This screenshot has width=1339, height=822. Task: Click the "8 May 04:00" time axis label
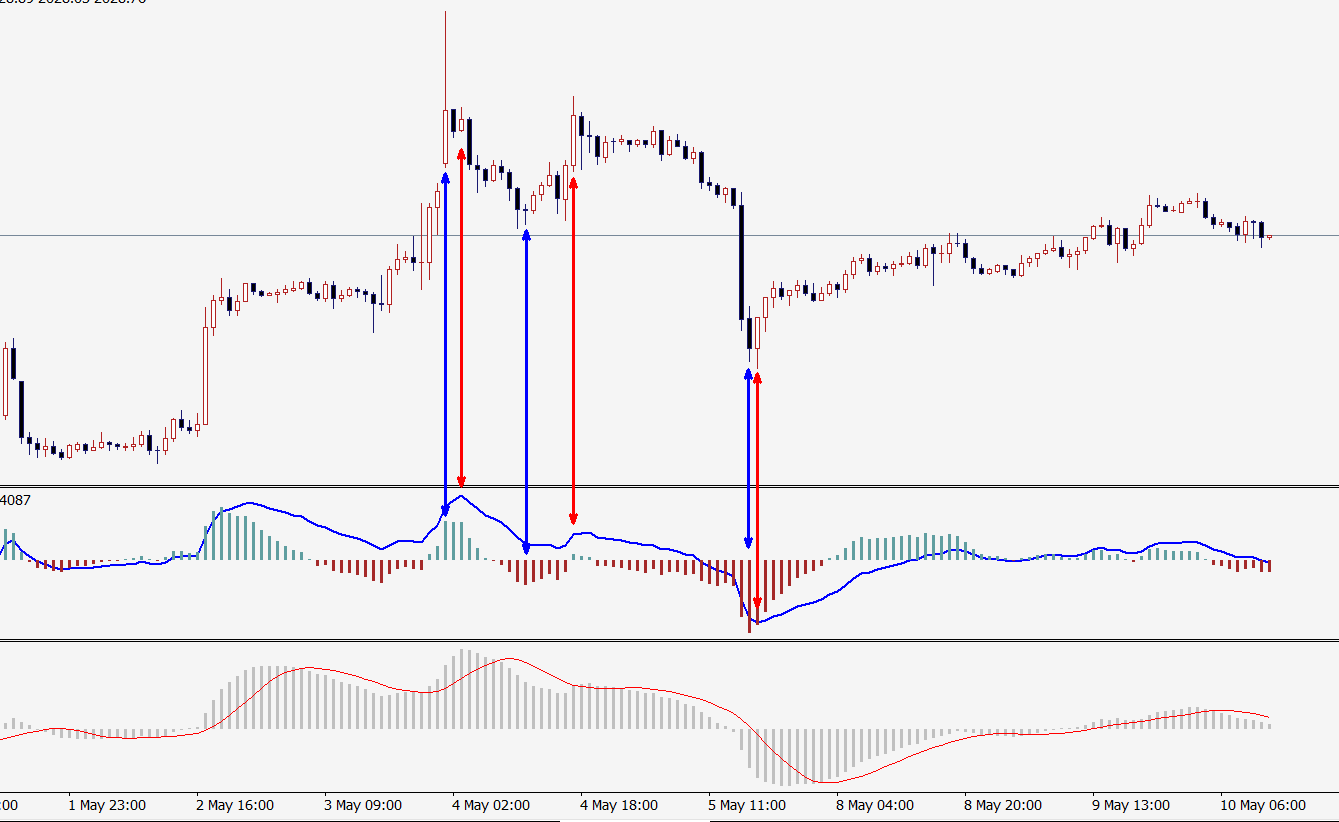point(875,805)
